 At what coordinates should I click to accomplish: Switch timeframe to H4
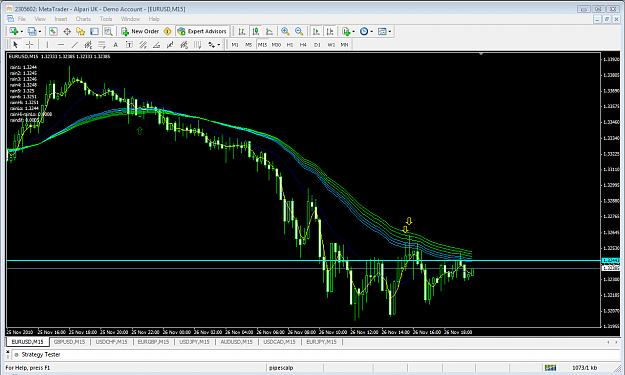coord(303,45)
